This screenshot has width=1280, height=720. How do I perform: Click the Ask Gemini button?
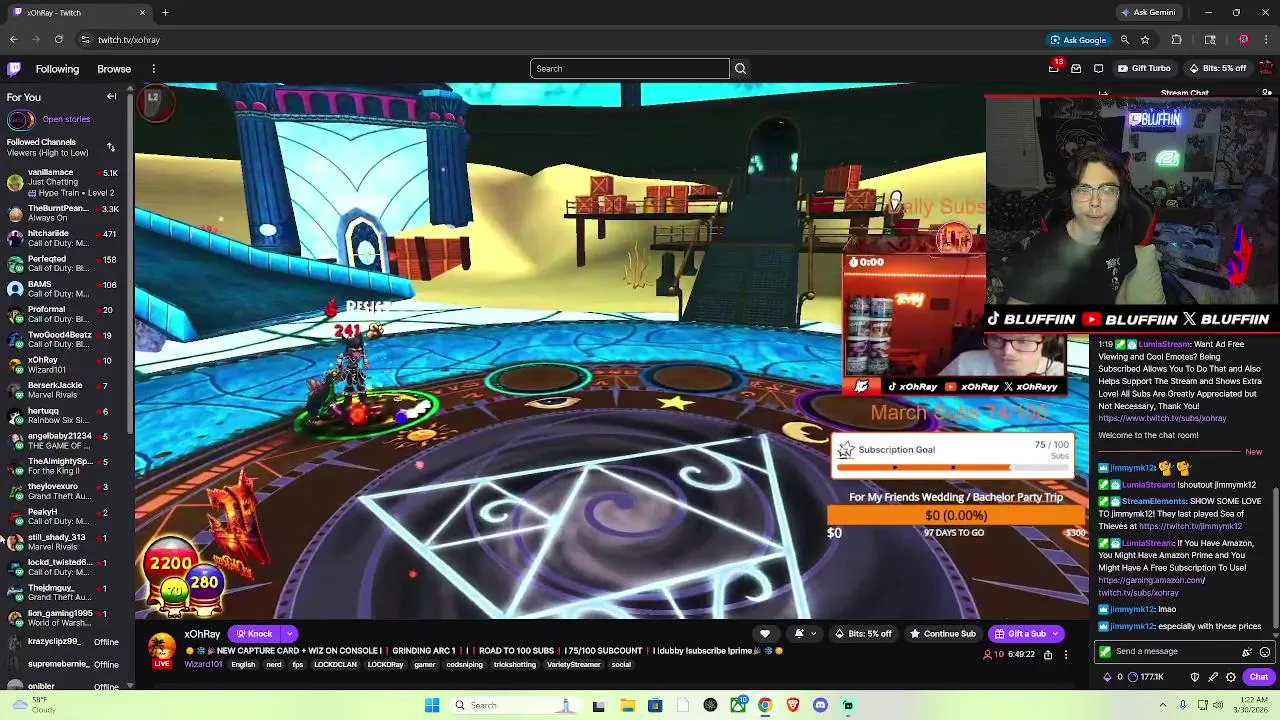(1148, 13)
